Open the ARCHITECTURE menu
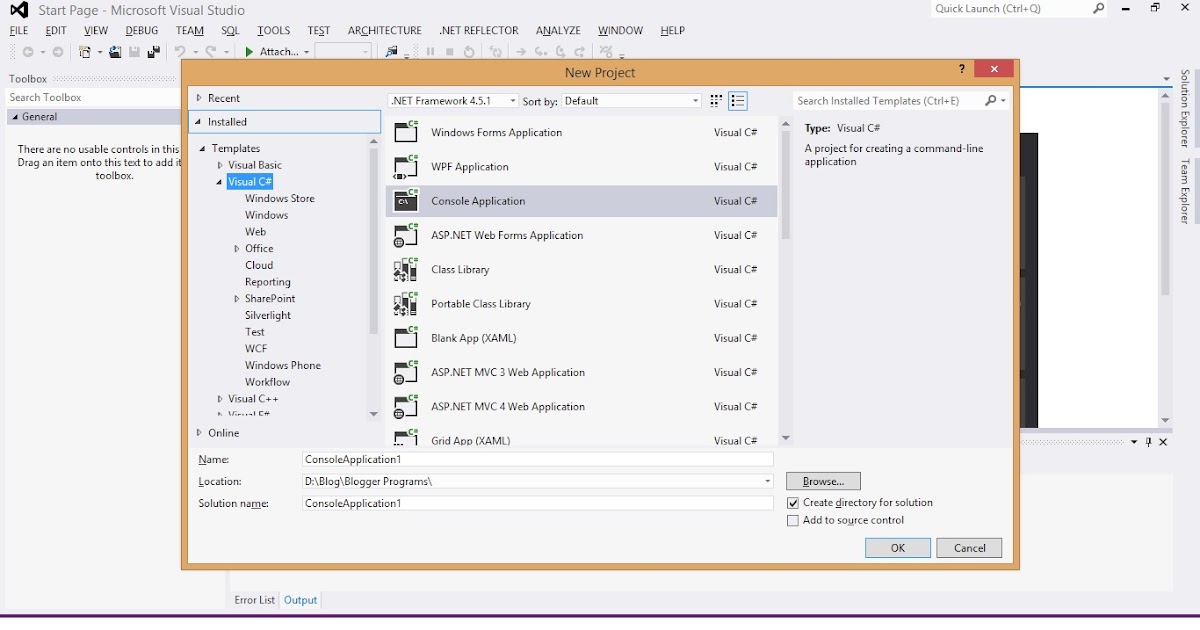 point(385,31)
